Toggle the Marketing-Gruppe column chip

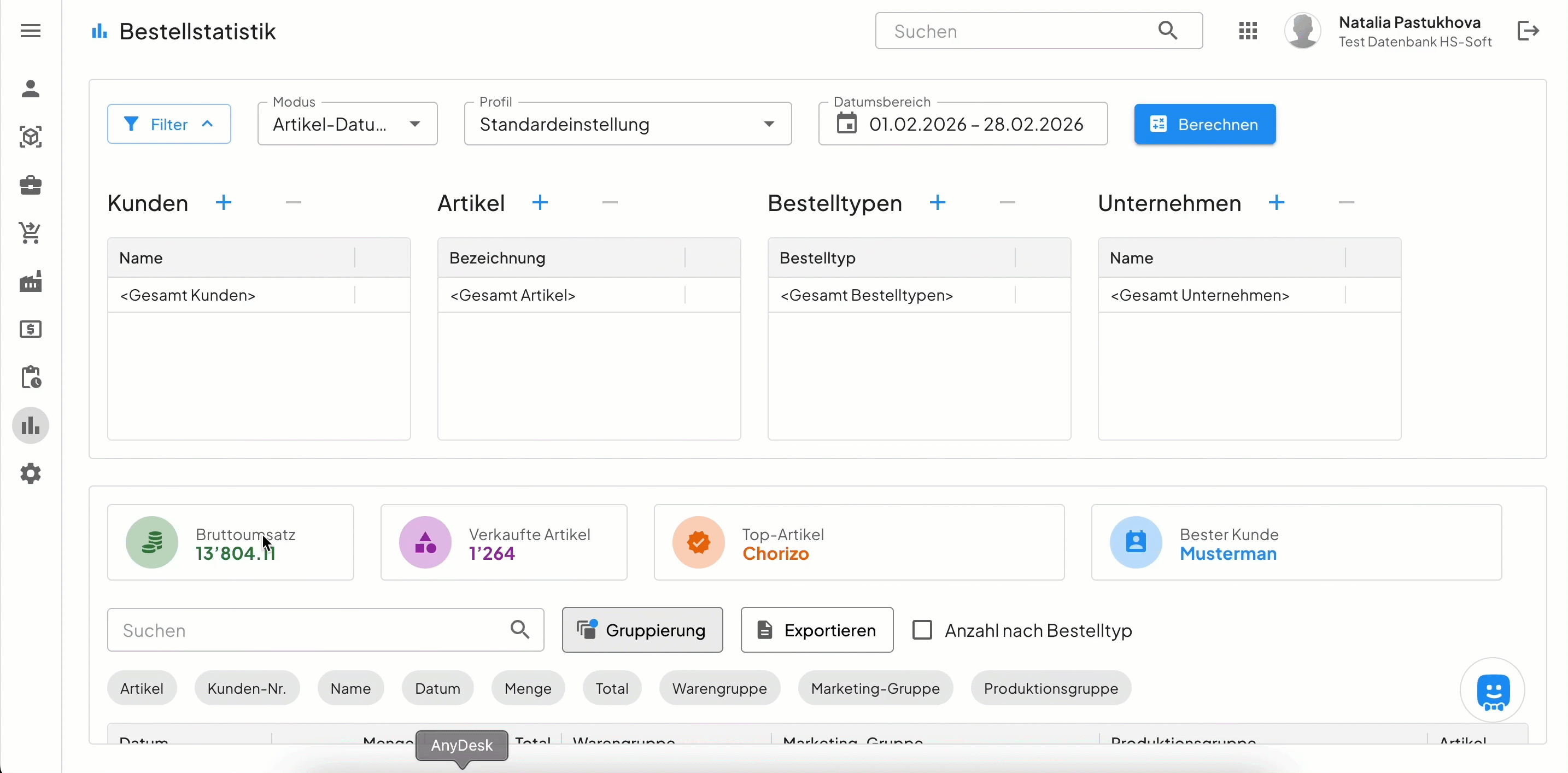[875, 688]
